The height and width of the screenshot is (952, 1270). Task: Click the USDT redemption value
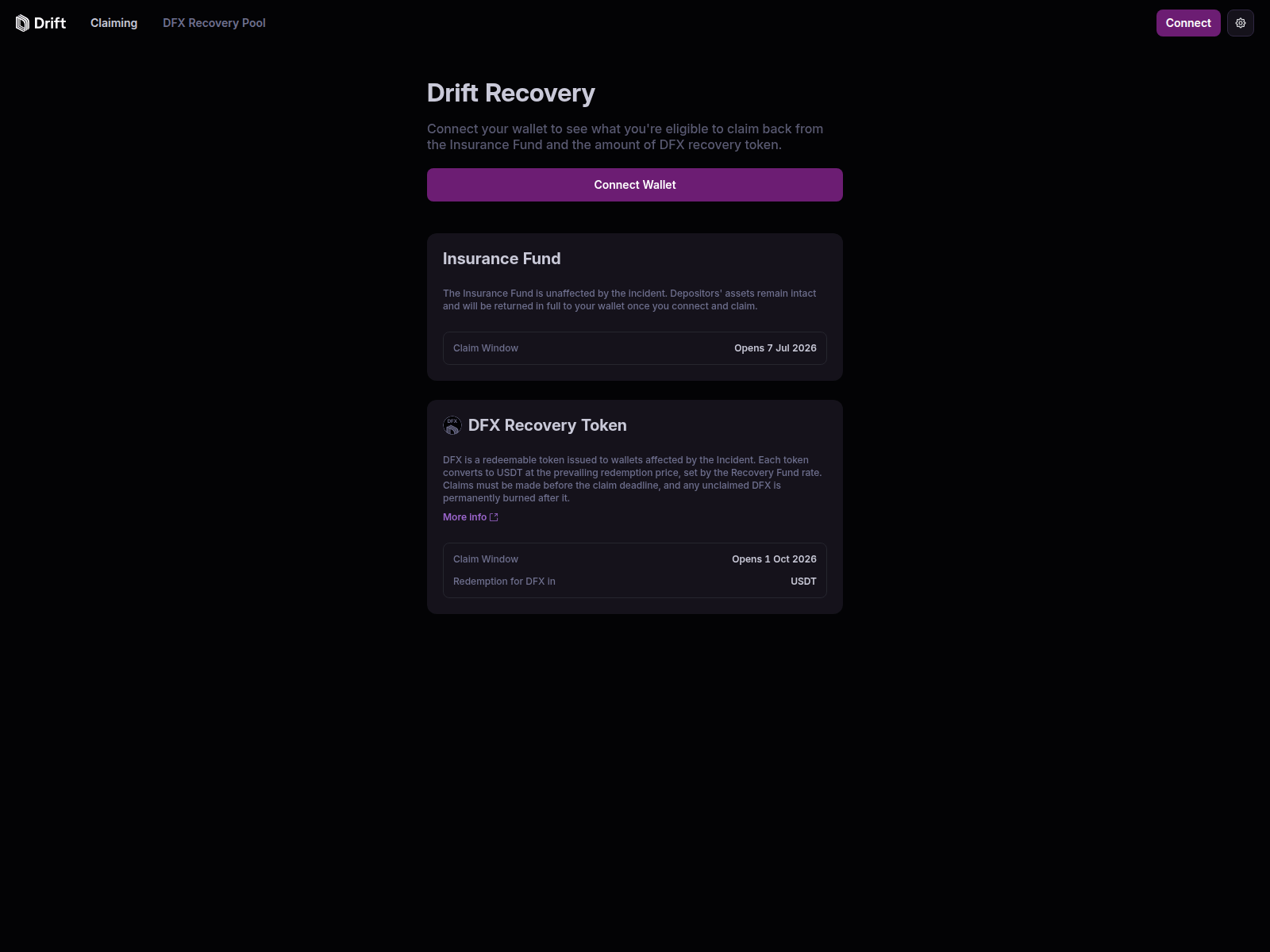pyautogui.click(x=803, y=582)
